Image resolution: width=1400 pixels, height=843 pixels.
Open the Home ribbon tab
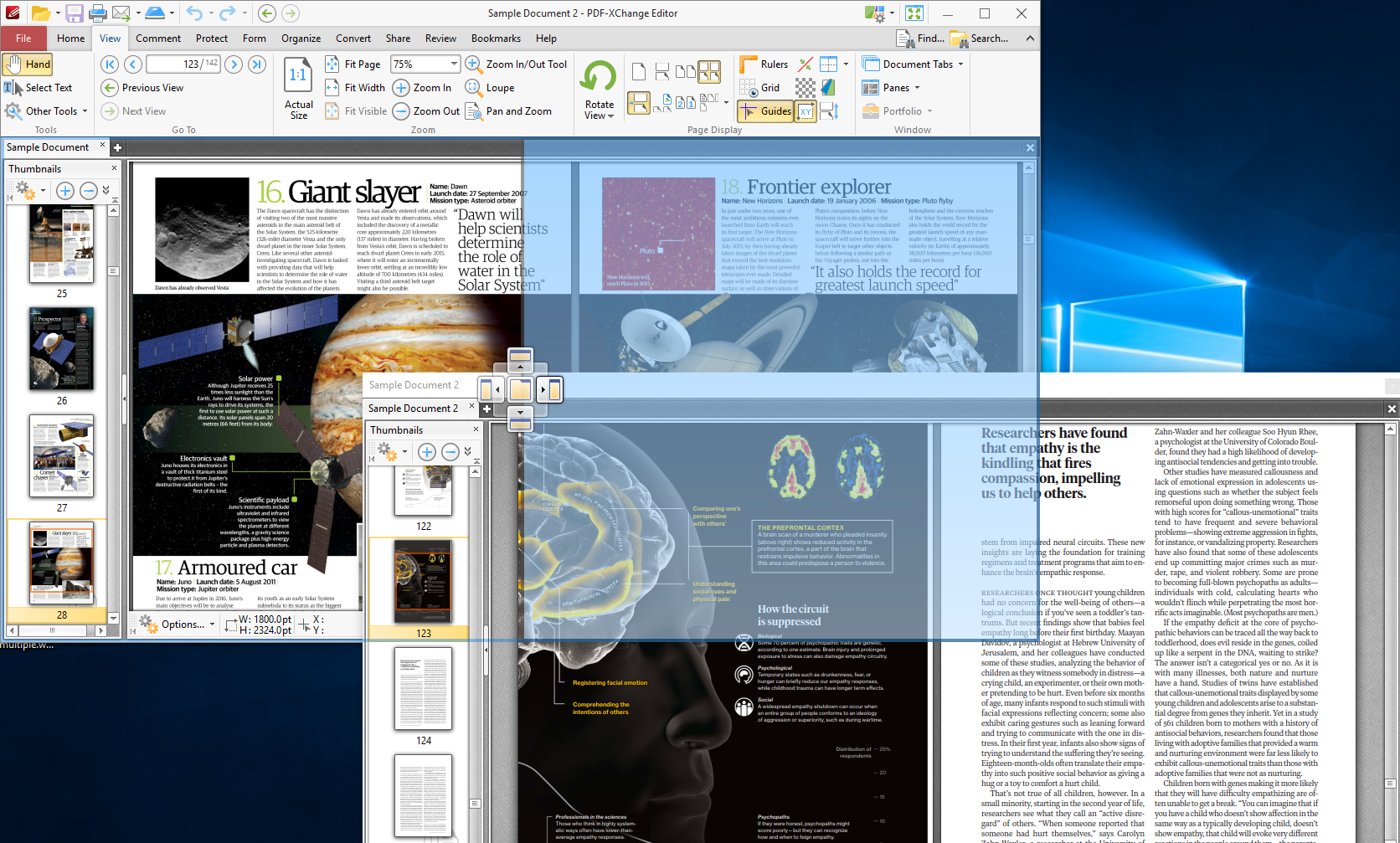coord(71,38)
